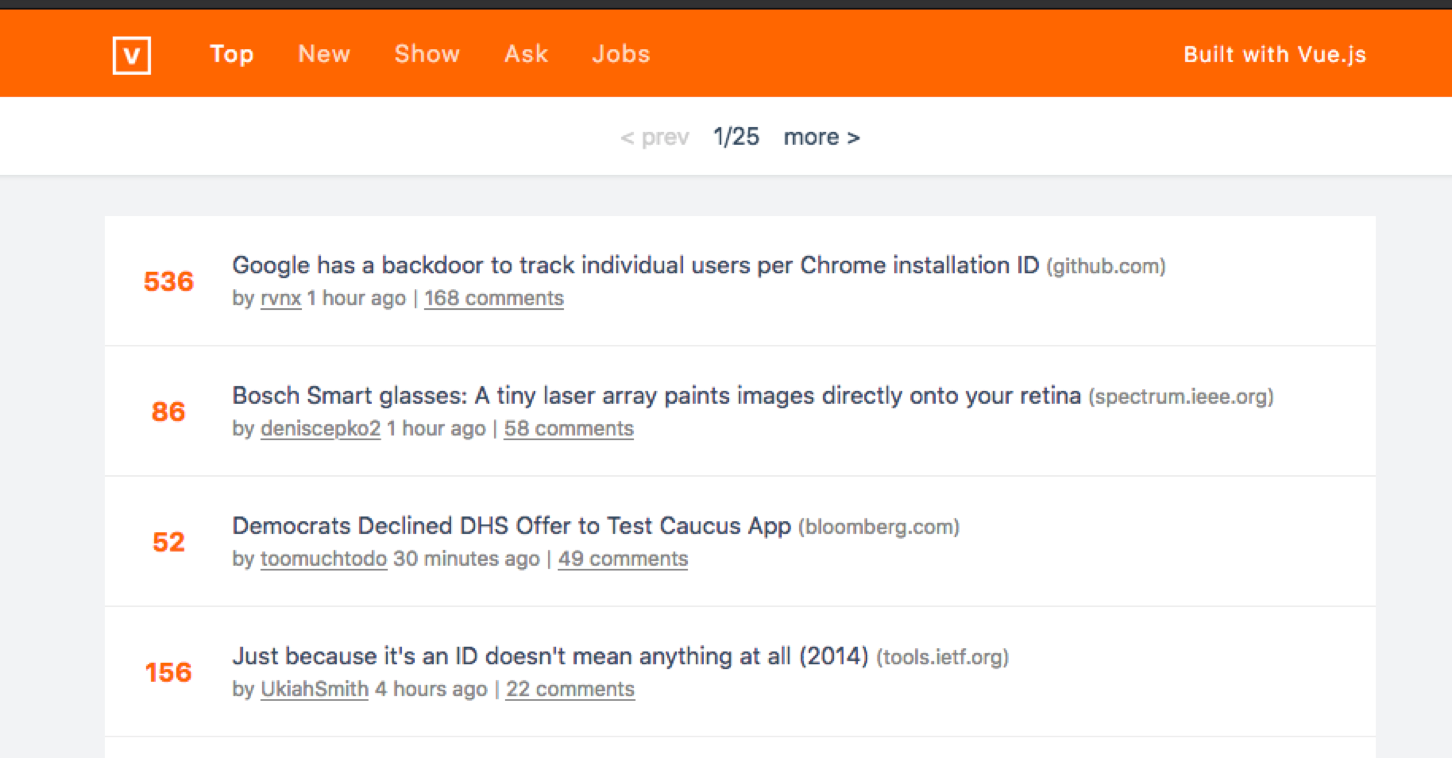The image size is (1452, 758).
Task: Click the disabled < prev link
Action: 654,137
